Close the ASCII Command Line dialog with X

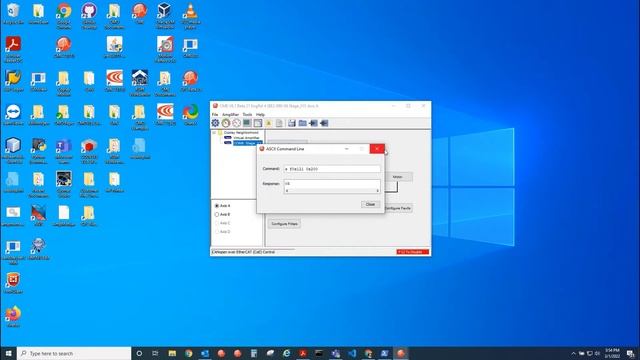[377, 149]
